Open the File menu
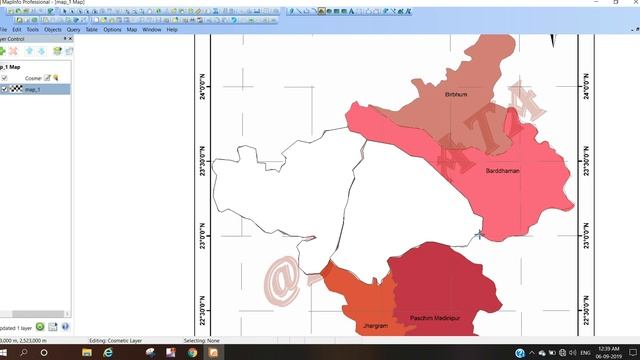Screen dimensions: 640x360 4,30
